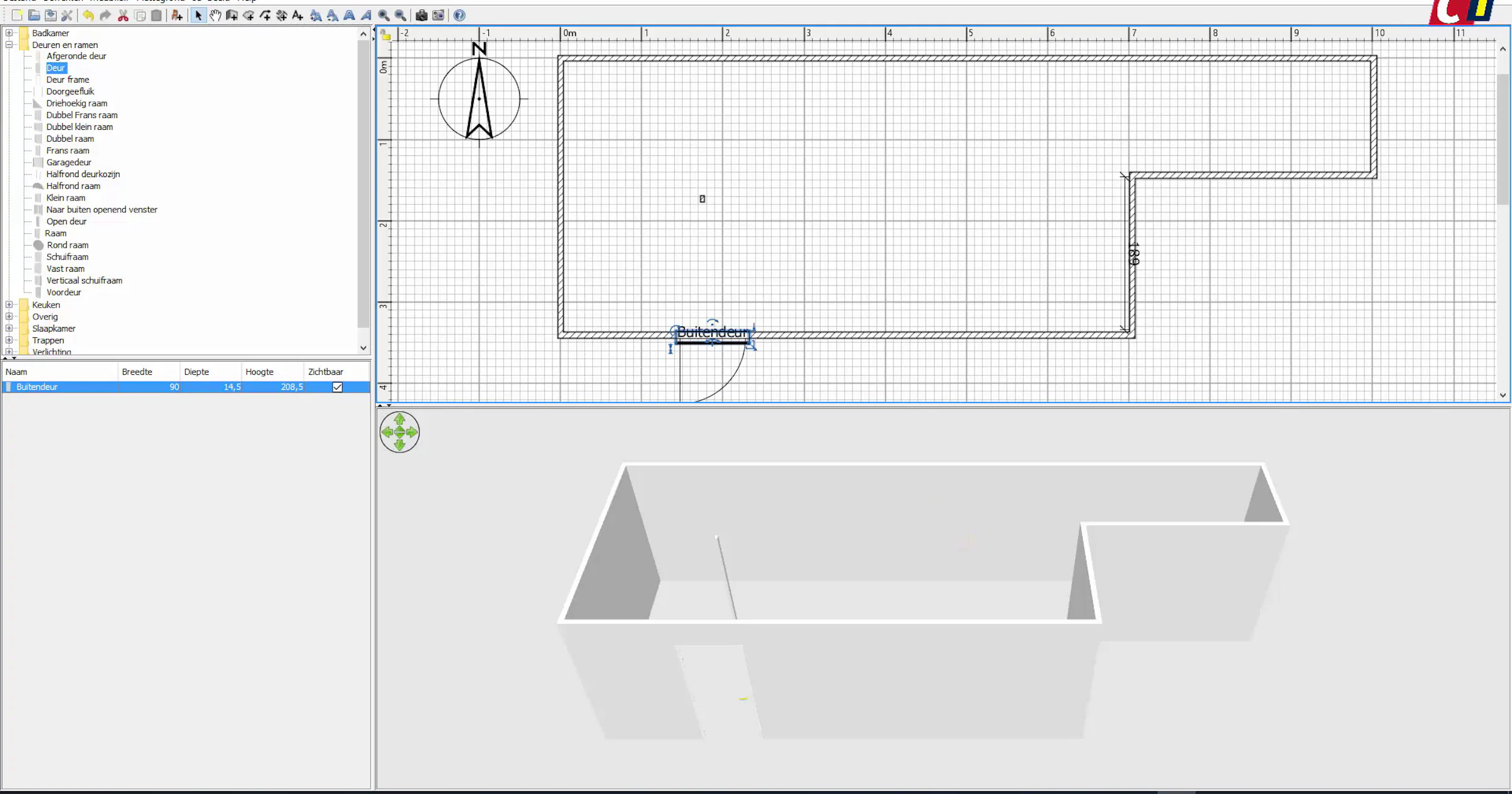Select the Create rooms tool
This screenshot has width=1512, height=794.
click(248, 15)
